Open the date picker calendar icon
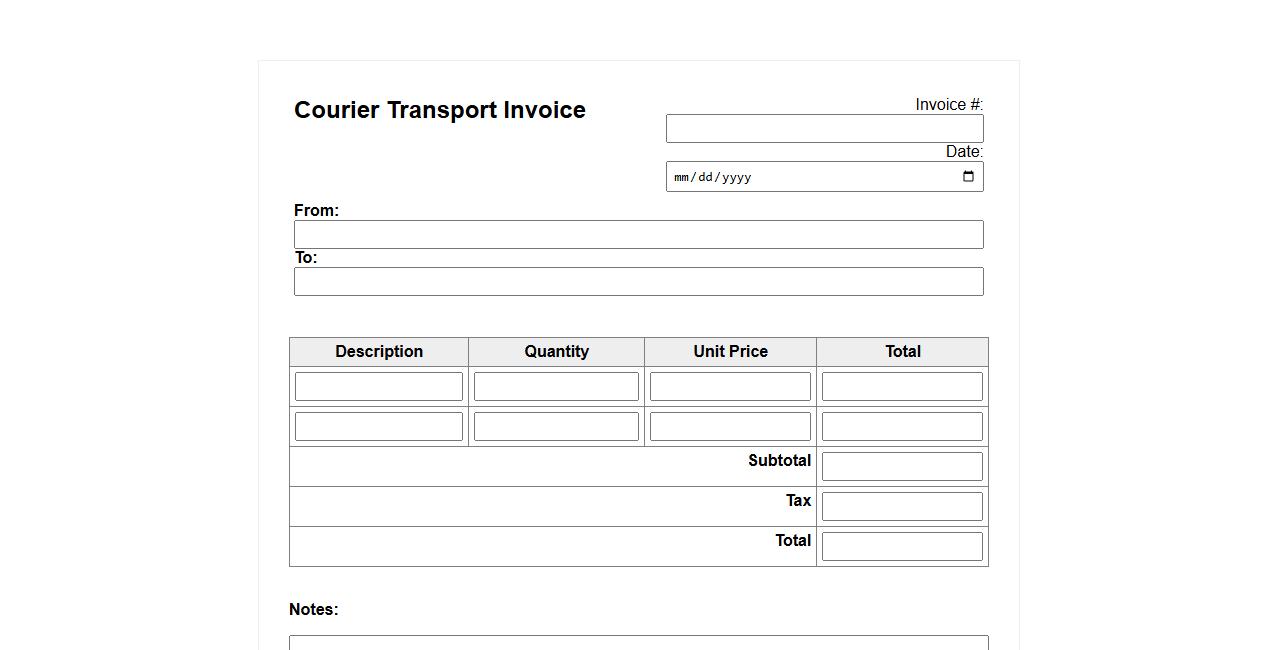Image resolution: width=1278 pixels, height=650 pixels. point(967,177)
